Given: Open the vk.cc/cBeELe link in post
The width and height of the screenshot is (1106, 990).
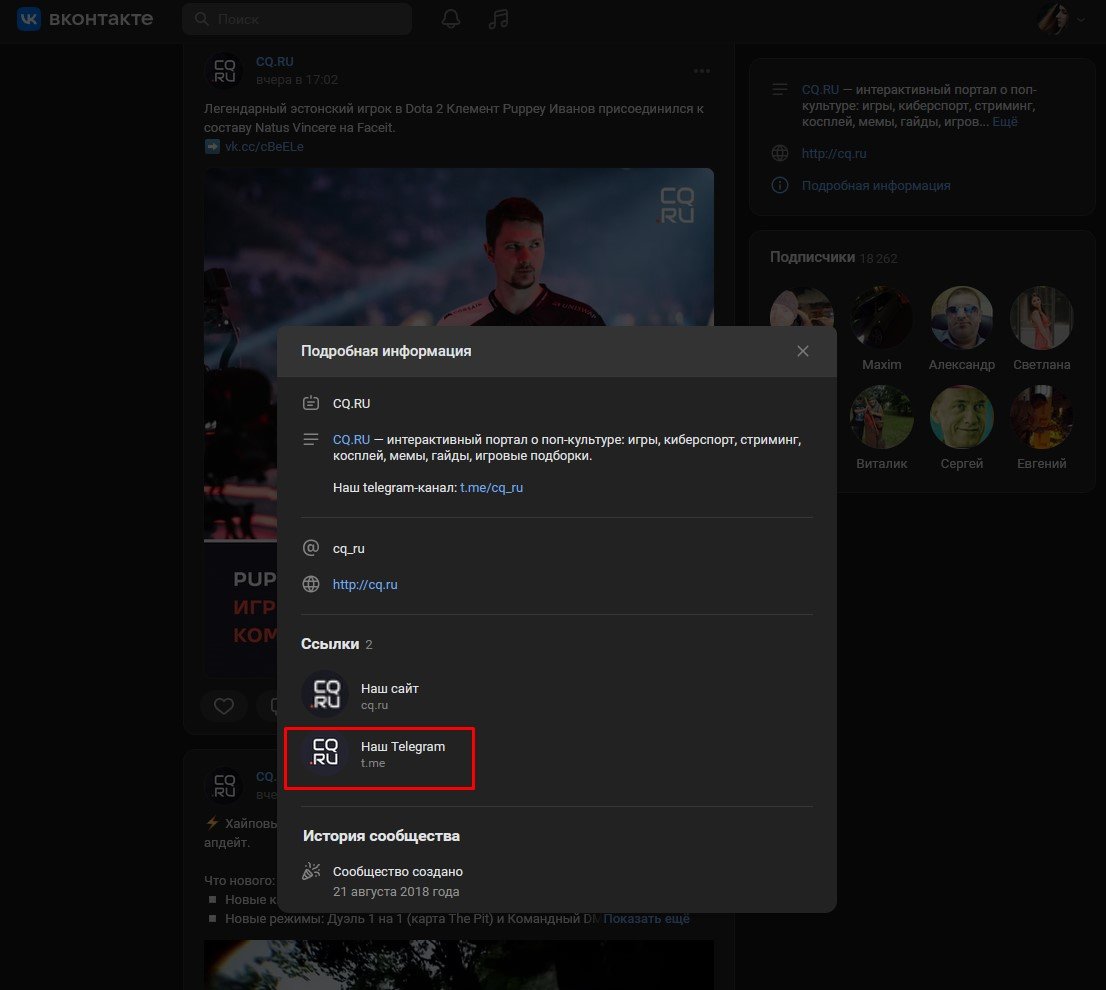Looking at the screenshot, I should coord(264,147).
